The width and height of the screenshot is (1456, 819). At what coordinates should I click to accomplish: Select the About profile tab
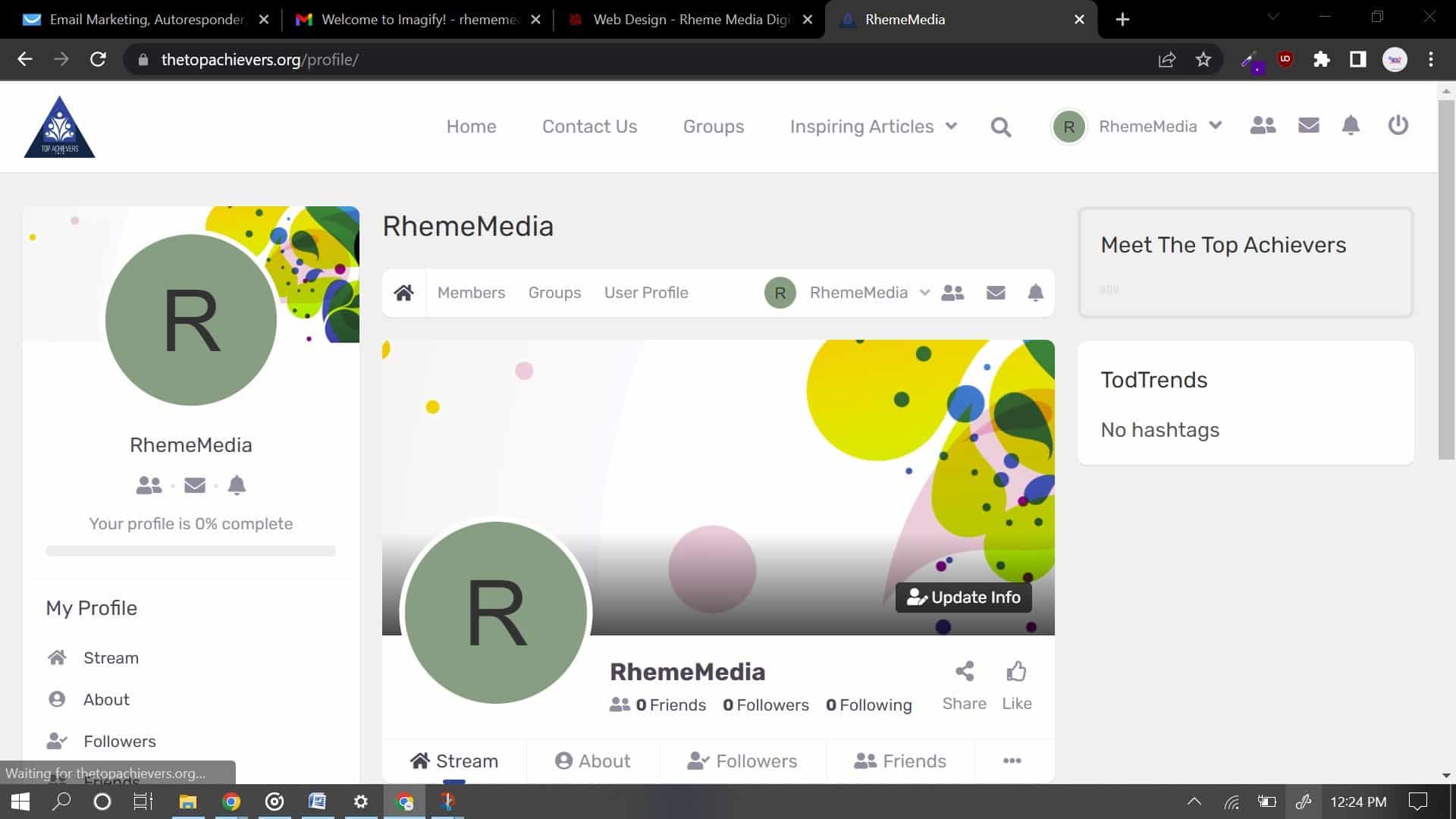tap(592, 761)
